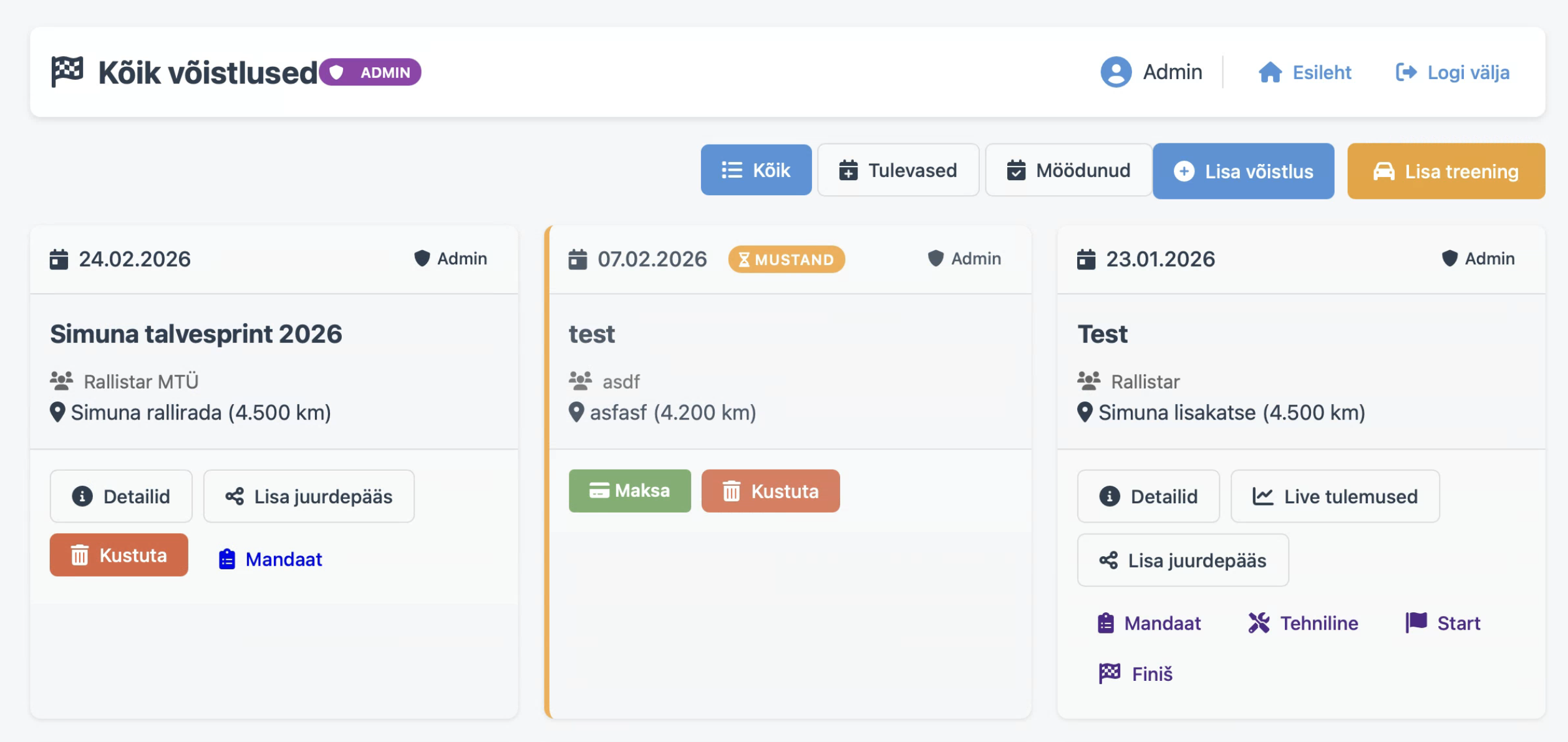The height and width of the screenshot is (742, 1568).
Task: Click the purple ADMIN shield badge
Action: click(370, 72)
